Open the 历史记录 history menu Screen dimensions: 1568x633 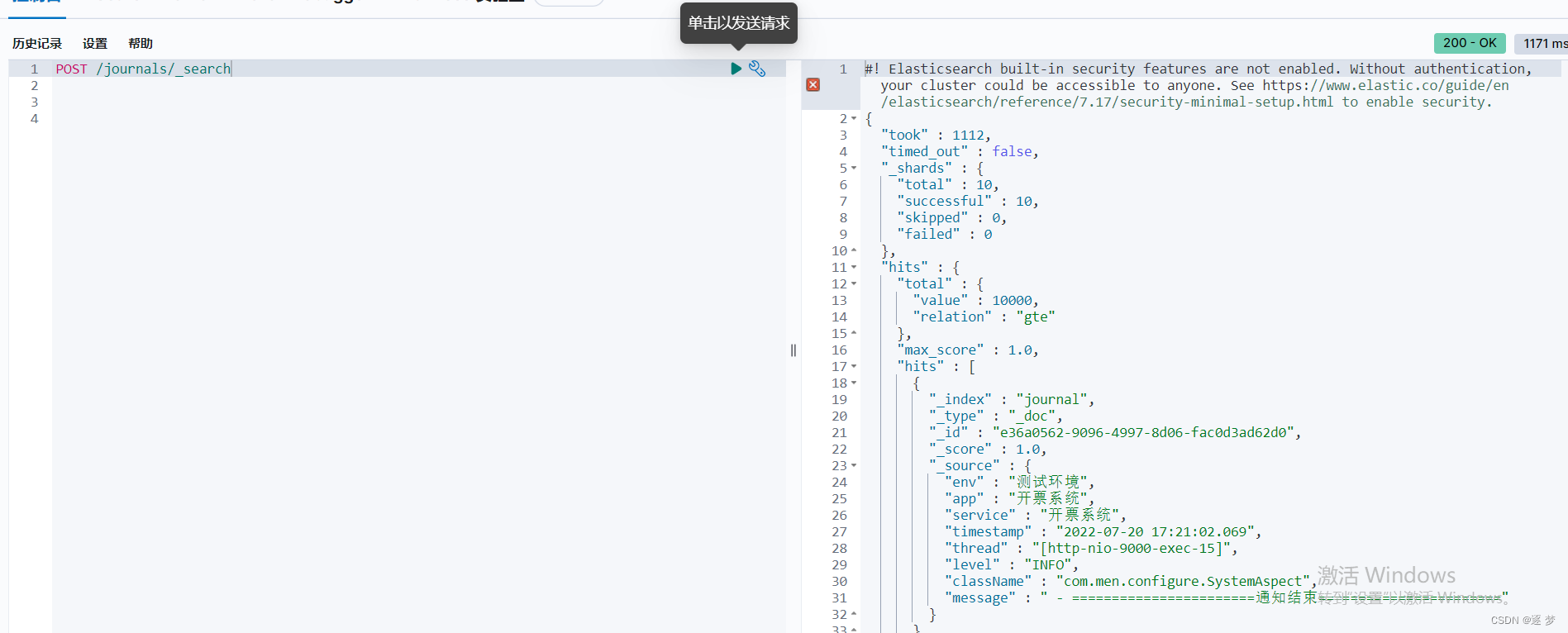(37, 43)
